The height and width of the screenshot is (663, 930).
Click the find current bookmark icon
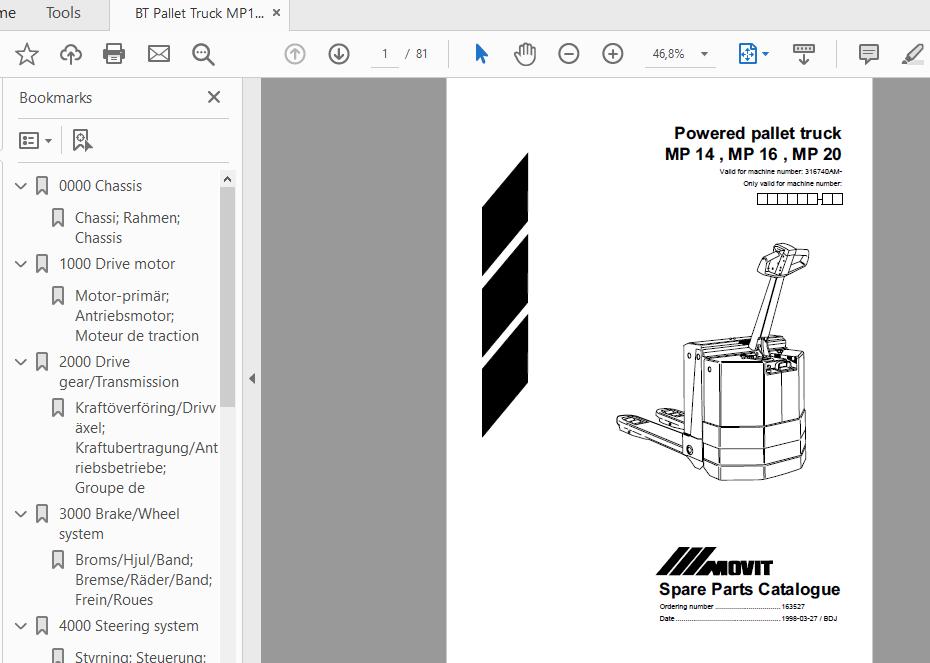click(x=82, y=141)
